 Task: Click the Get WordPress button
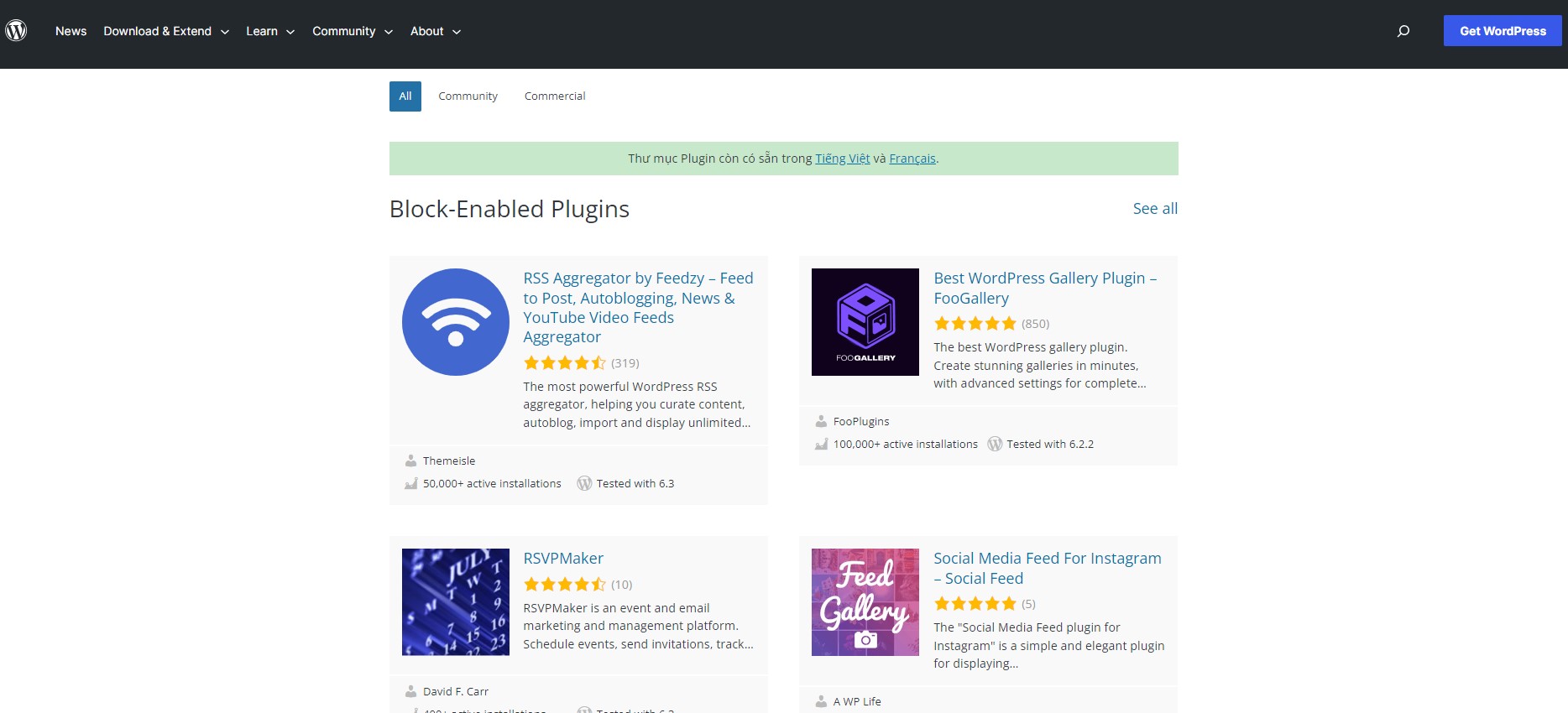[1503, 31]
